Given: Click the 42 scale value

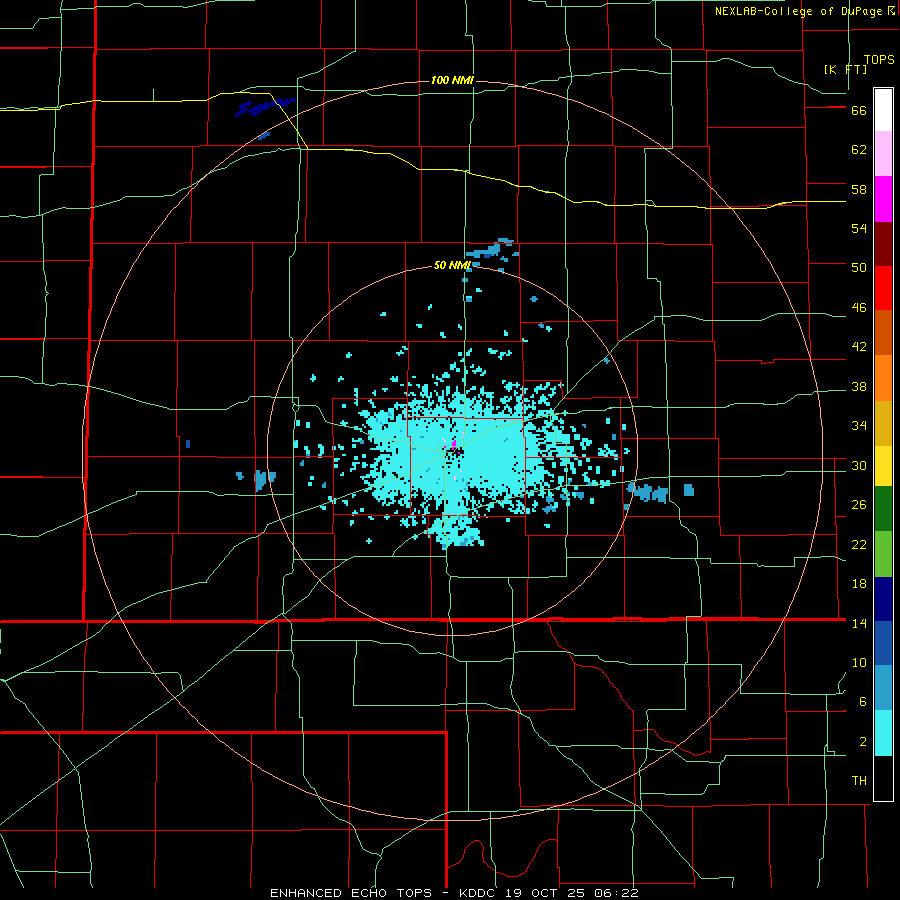Looking at the screenshot, I should [859, 347].
